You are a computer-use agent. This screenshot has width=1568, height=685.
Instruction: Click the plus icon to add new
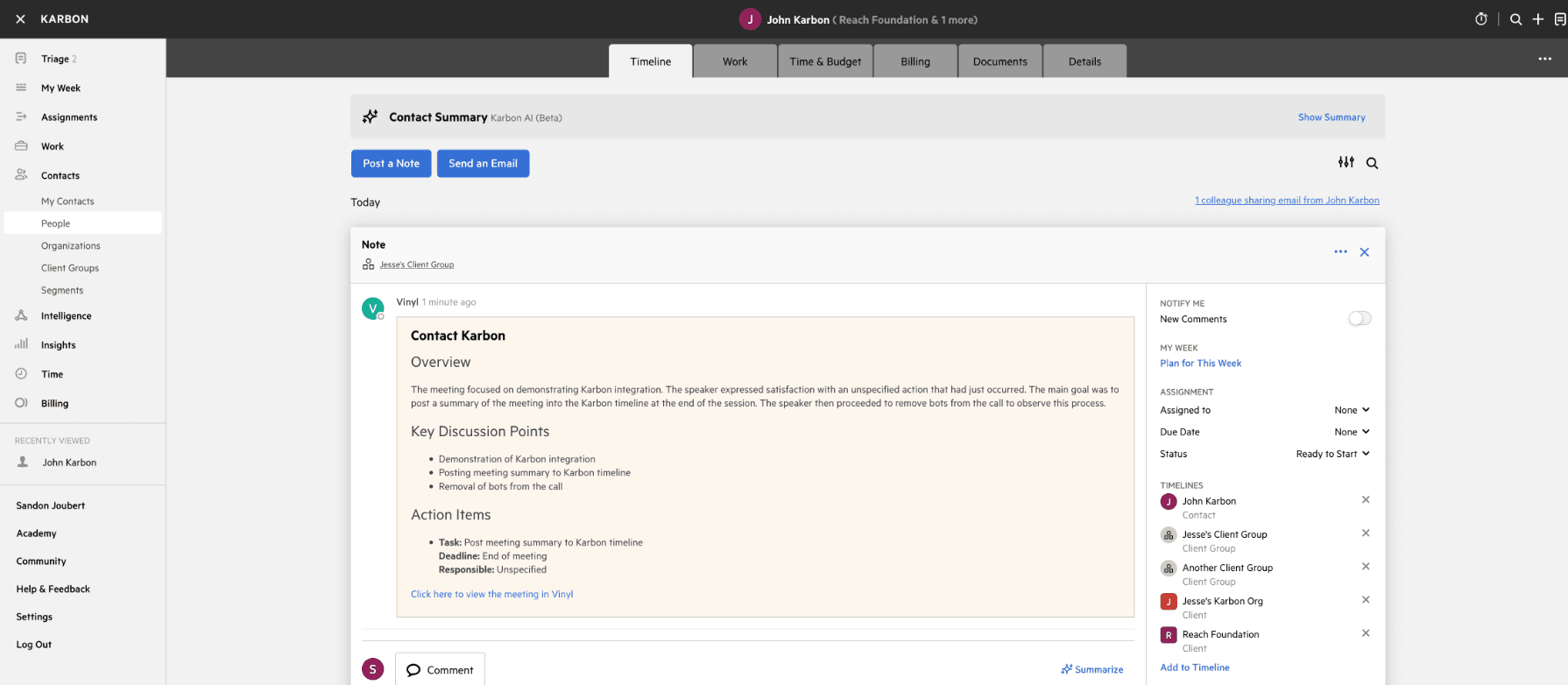tap(1537, 19)
